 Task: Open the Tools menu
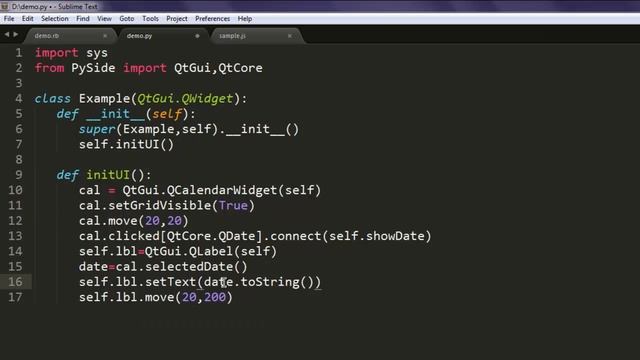pos(150,19)
